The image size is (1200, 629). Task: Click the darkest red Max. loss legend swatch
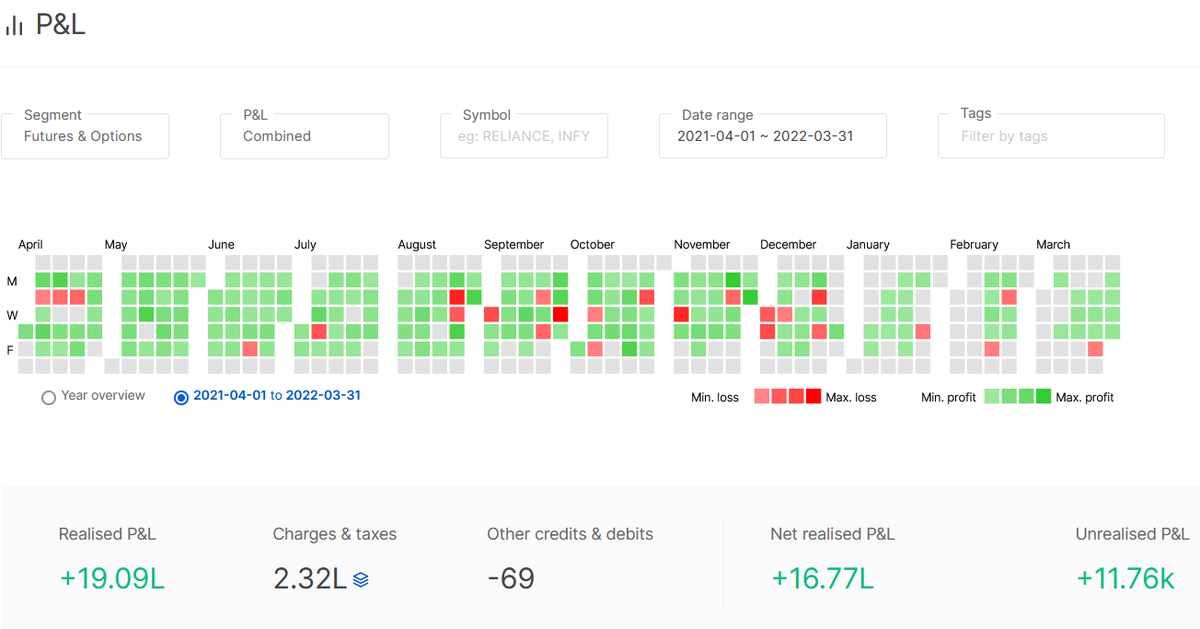pos(813,396)
